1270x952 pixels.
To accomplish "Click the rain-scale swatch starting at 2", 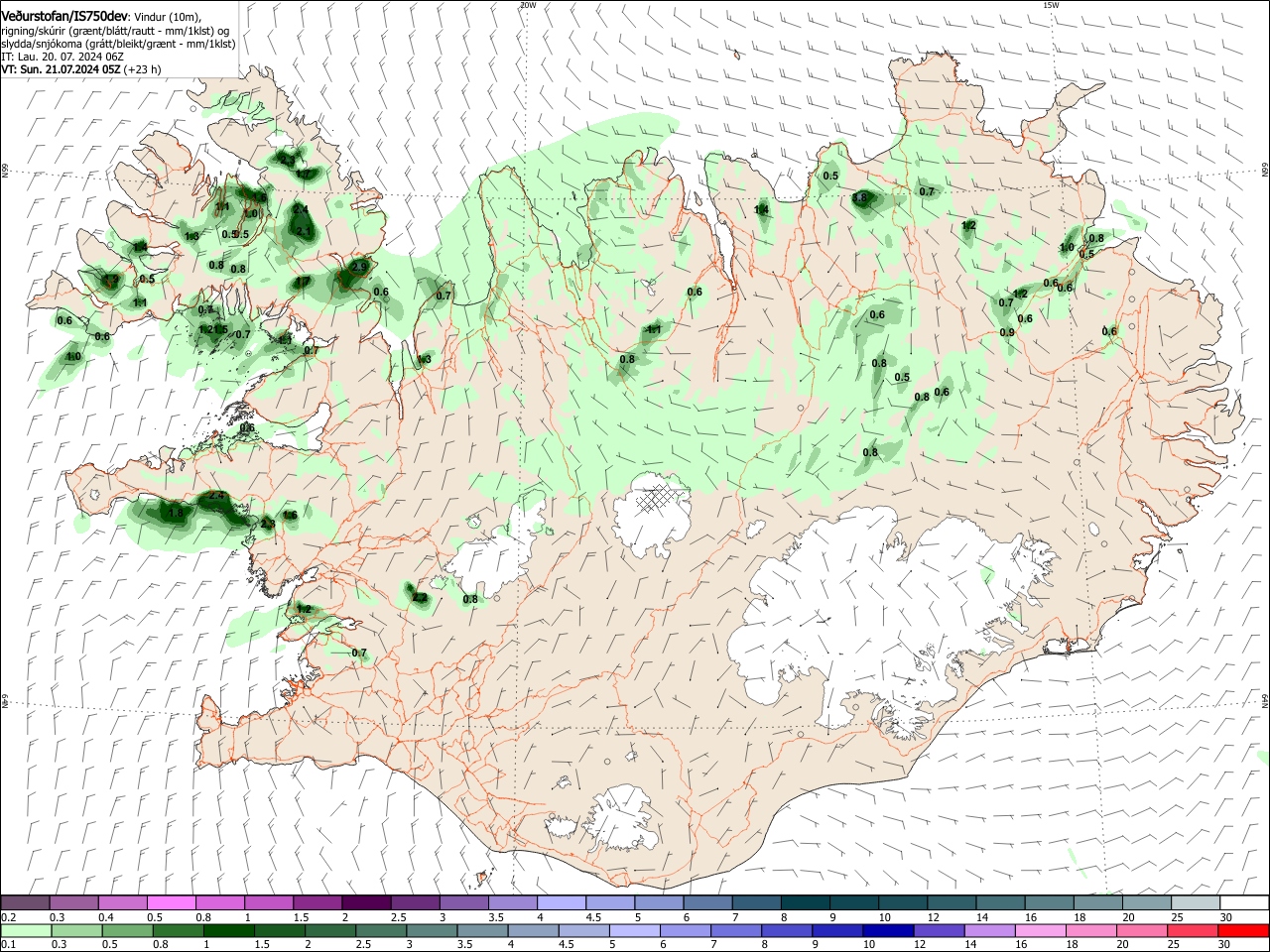I will point(330,930).
